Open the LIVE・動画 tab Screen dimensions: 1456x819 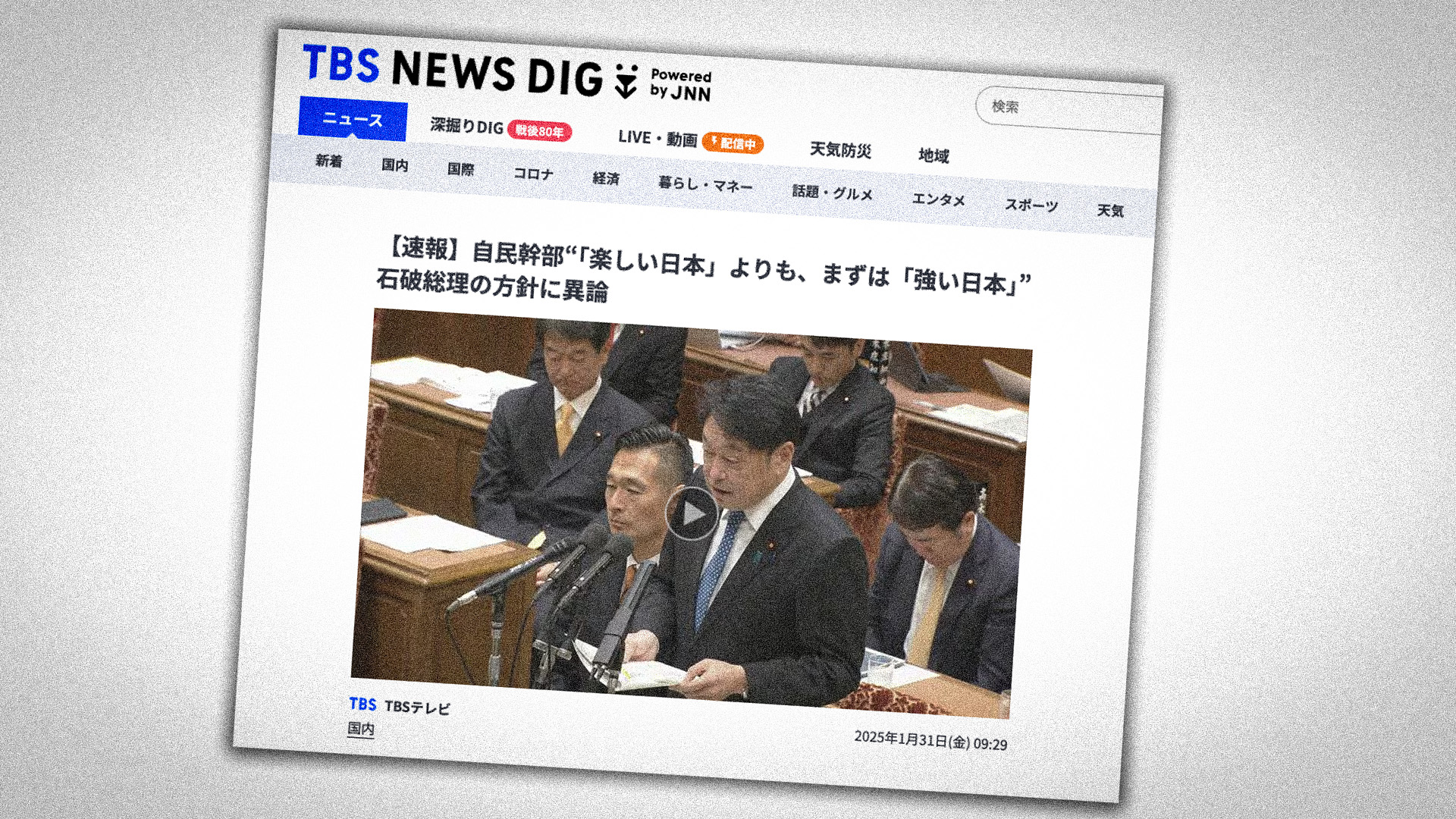[657, 138]
